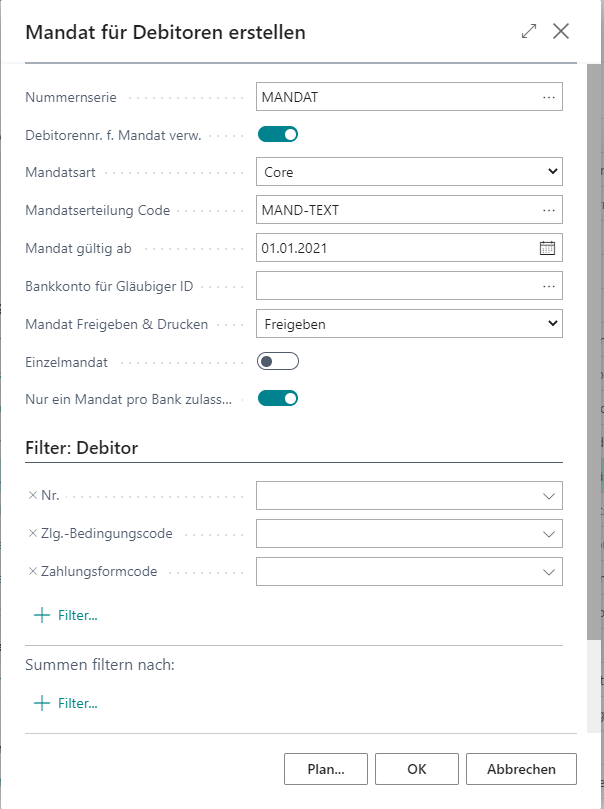Open the calendar picker for Mandat gültig ab

[548, 245]
